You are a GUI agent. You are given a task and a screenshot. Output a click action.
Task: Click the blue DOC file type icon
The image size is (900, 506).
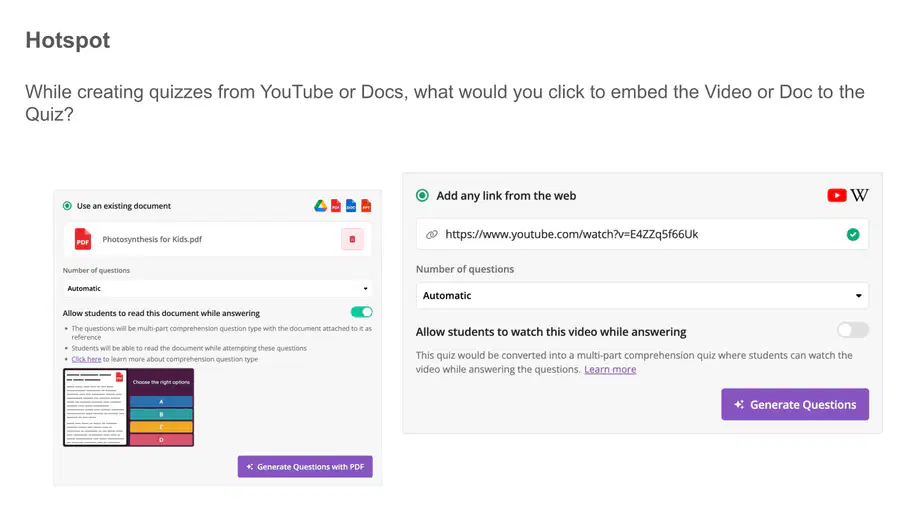pos(351,206)
